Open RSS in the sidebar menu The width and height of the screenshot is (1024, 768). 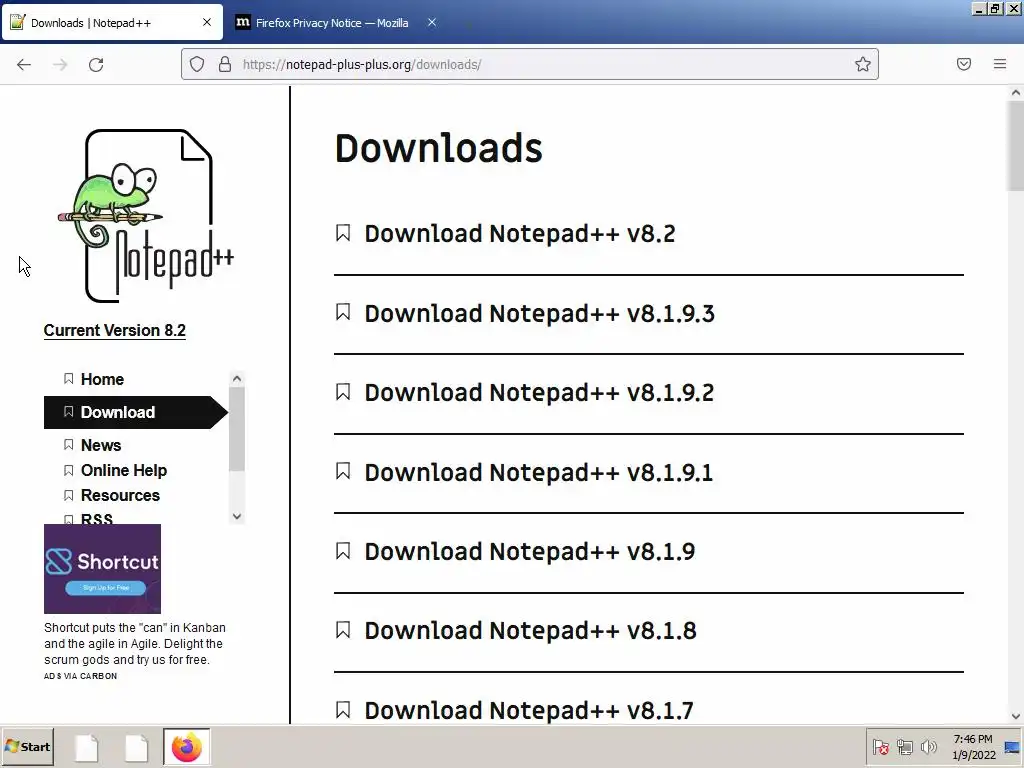[96, 519]
